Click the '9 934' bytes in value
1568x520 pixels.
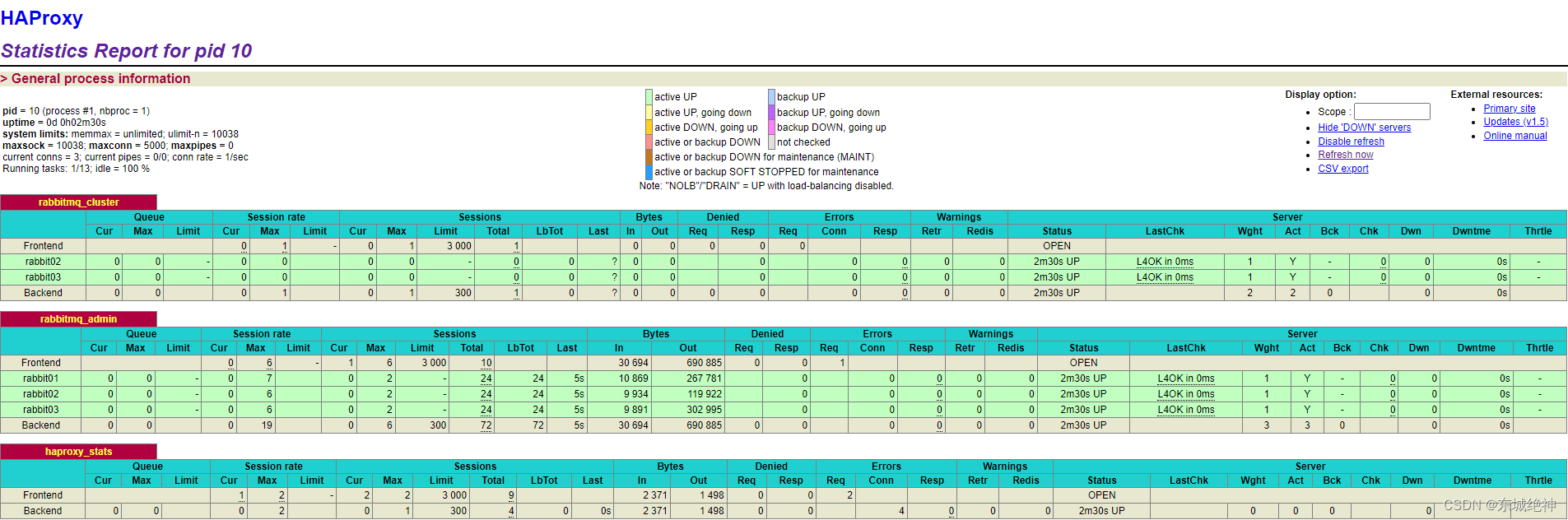point(636,394)
